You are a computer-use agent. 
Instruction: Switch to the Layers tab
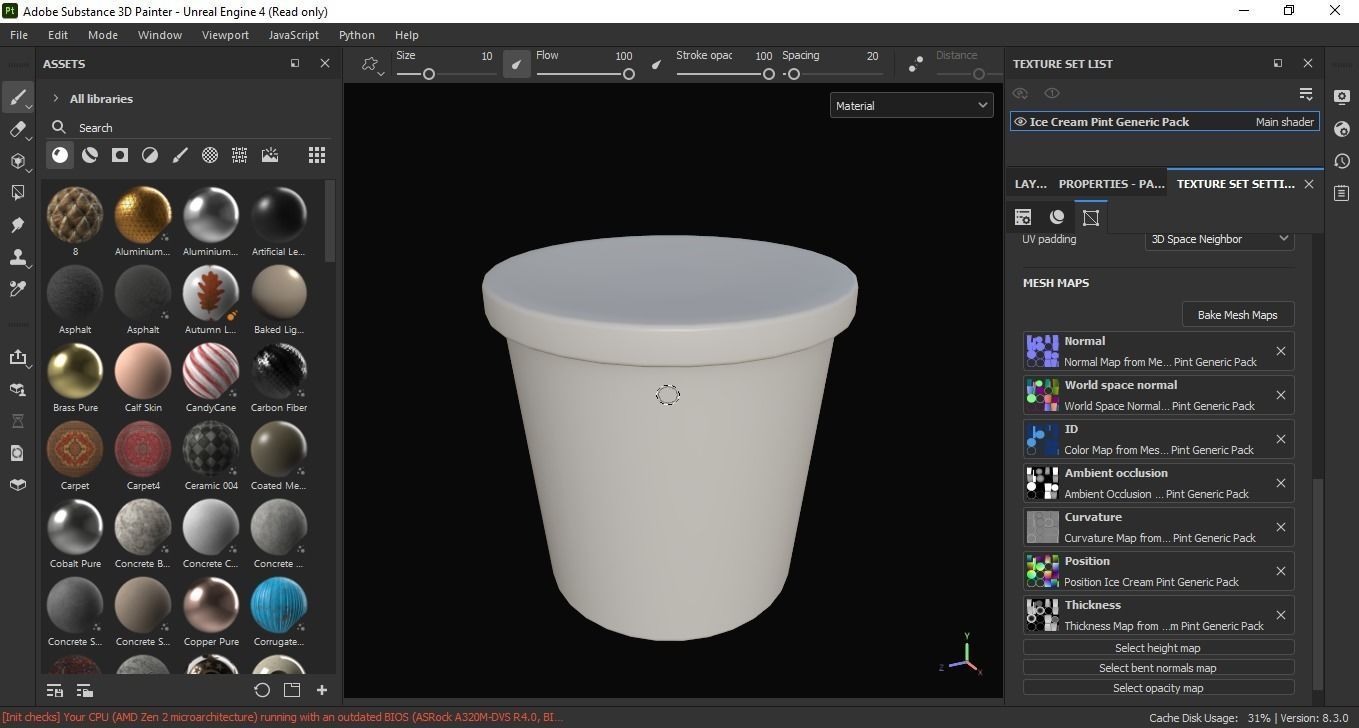click(1030, 184)
